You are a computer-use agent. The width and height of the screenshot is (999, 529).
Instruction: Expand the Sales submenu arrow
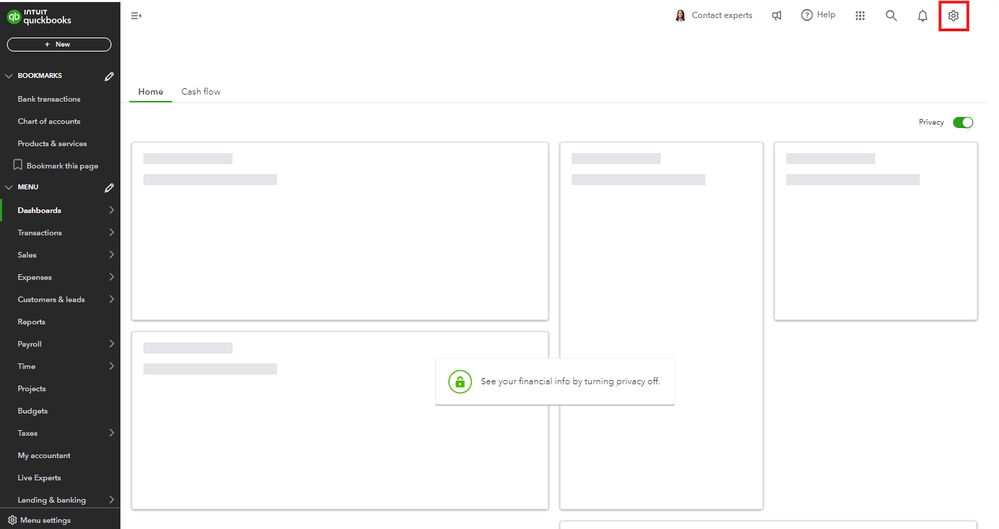click(111, 255)
